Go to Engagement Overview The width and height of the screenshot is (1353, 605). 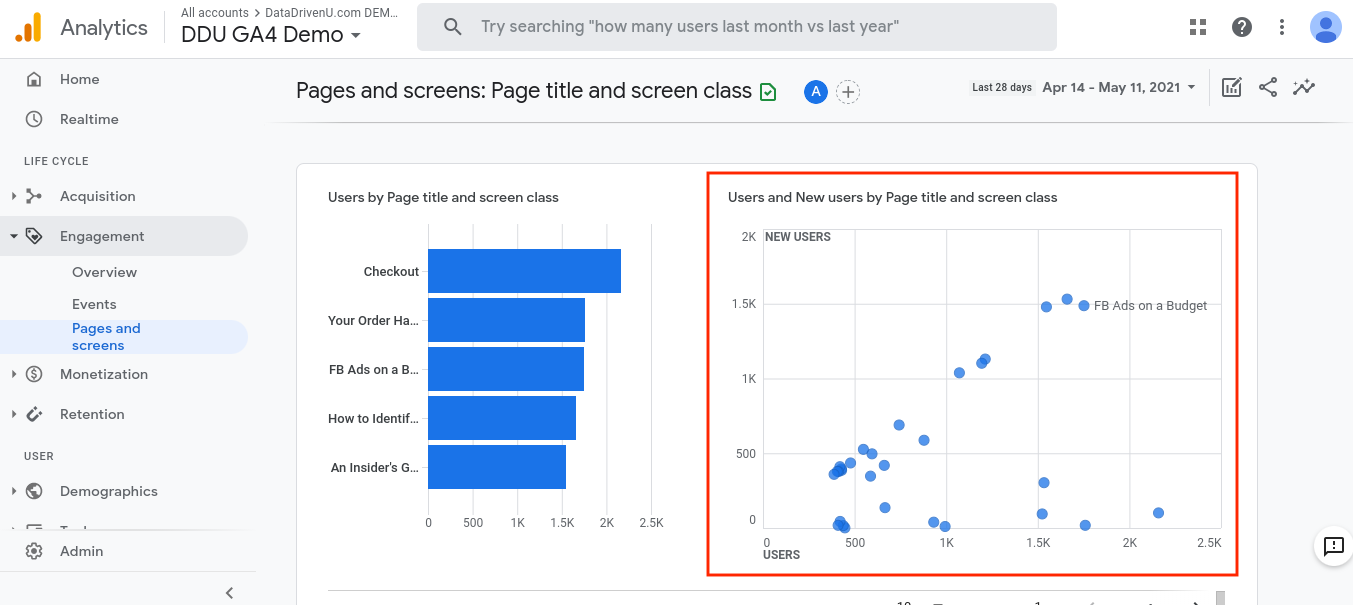pos(104,272)
